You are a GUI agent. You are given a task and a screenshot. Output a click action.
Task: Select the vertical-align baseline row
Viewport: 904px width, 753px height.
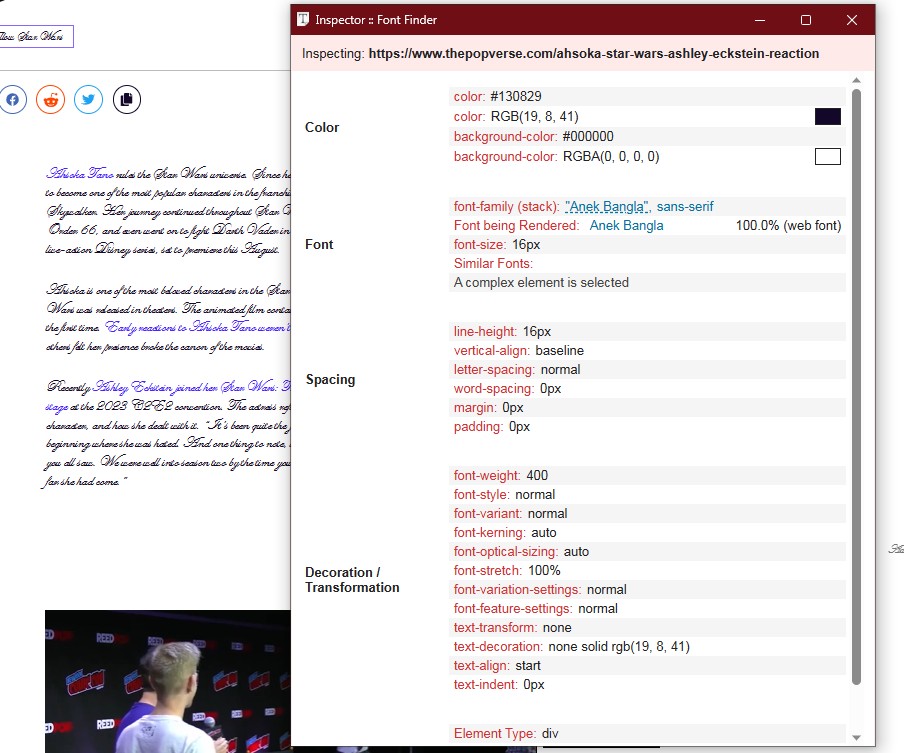647,351
